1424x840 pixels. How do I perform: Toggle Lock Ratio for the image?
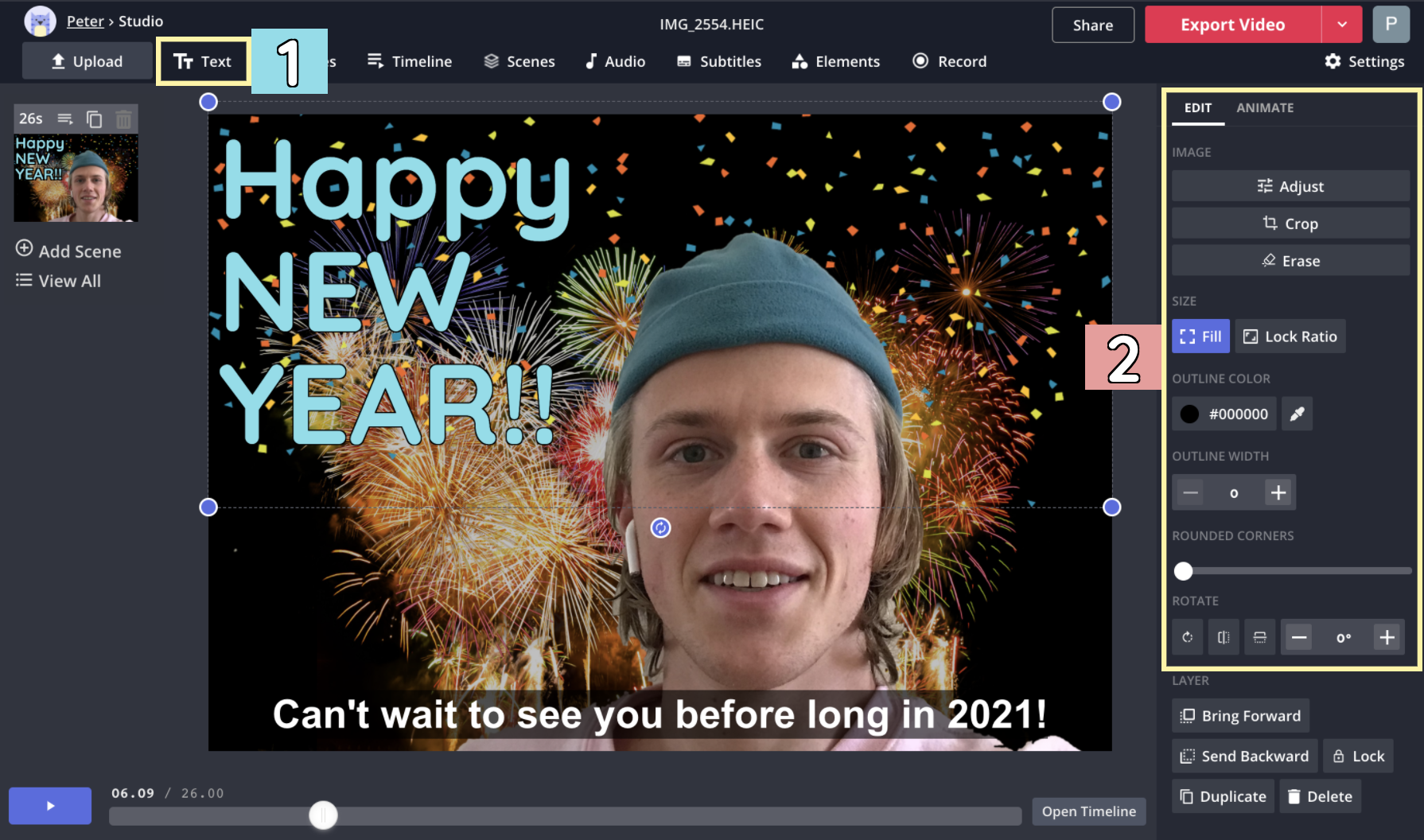tap(1290, 336)
